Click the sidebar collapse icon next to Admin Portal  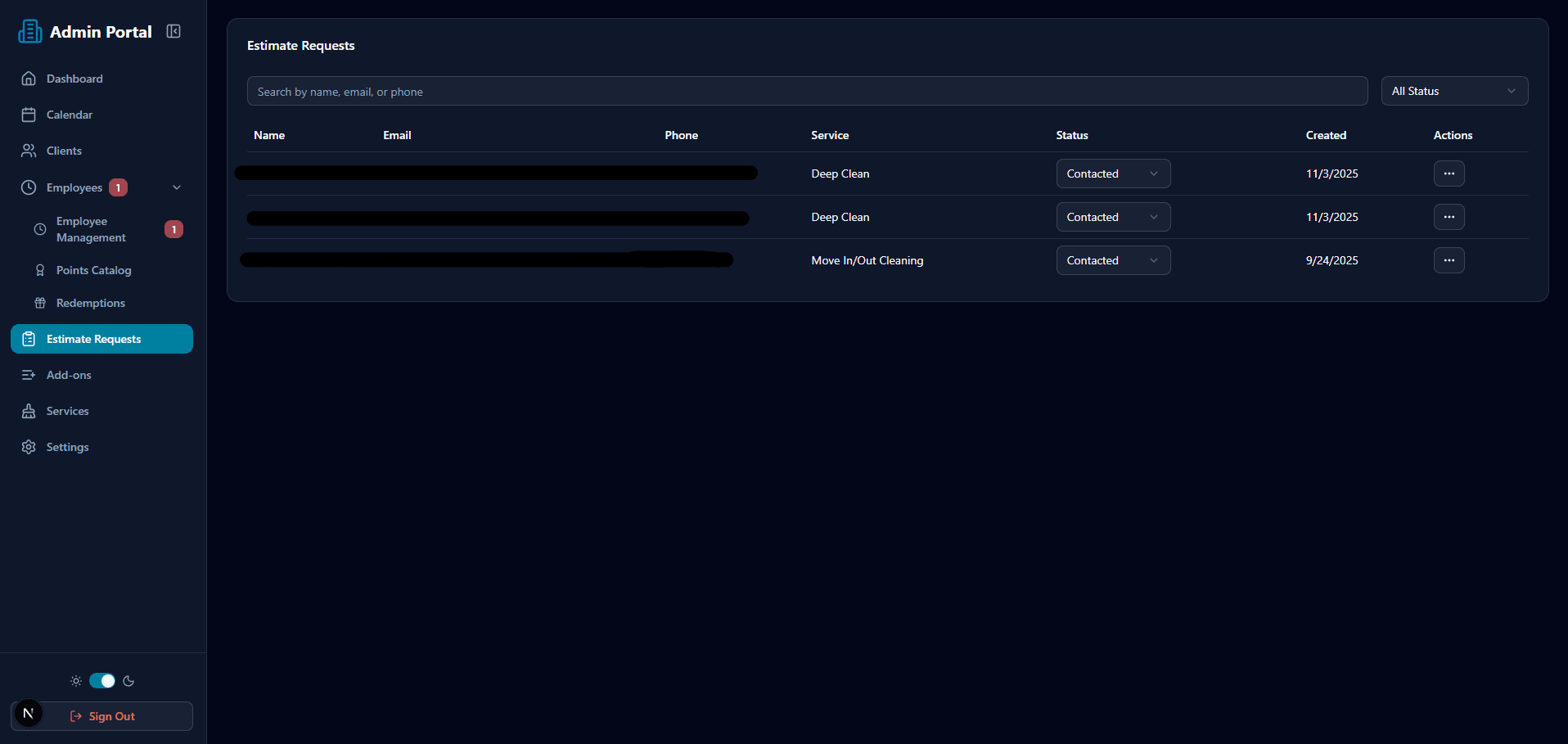[173, 30]
